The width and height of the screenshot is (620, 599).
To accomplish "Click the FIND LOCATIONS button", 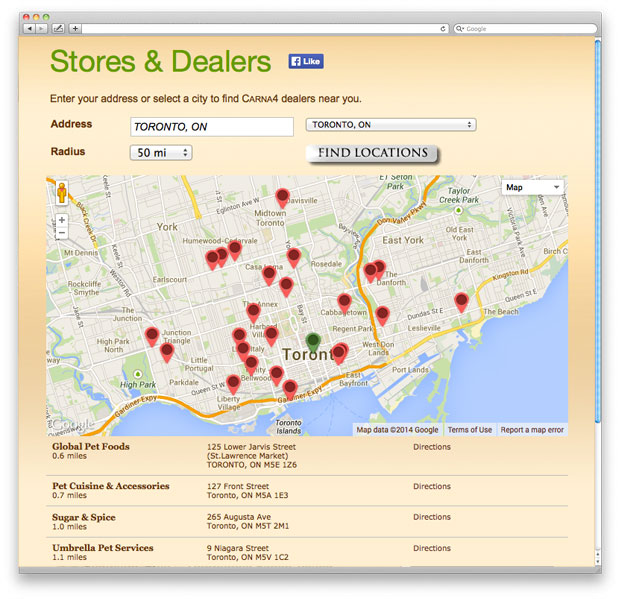I will (372, 153).
